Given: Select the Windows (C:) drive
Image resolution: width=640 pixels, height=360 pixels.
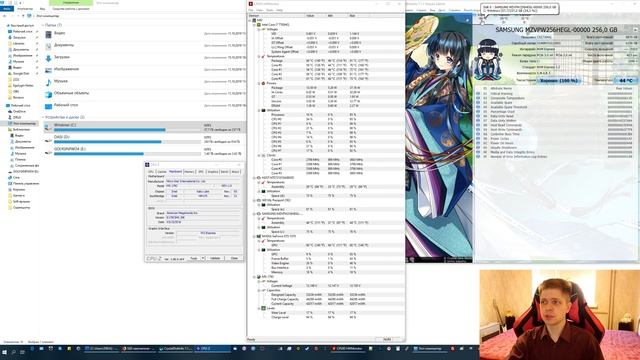Looking at the screenshot, I should click(145, 127).
